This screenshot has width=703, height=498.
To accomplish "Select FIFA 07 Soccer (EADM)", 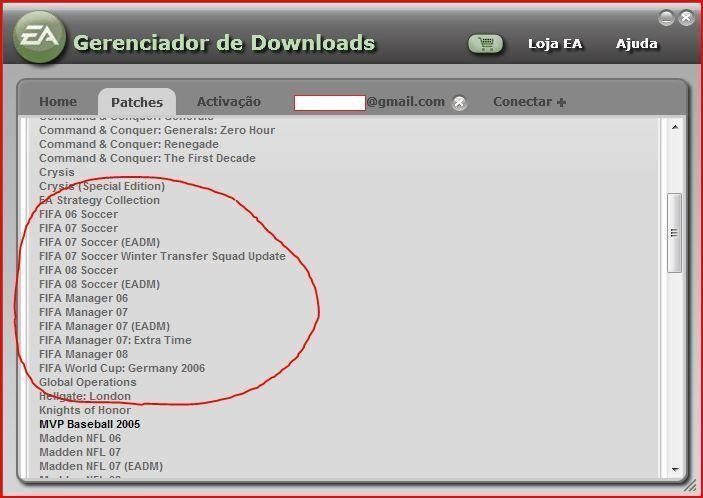I will pos(100,243).
